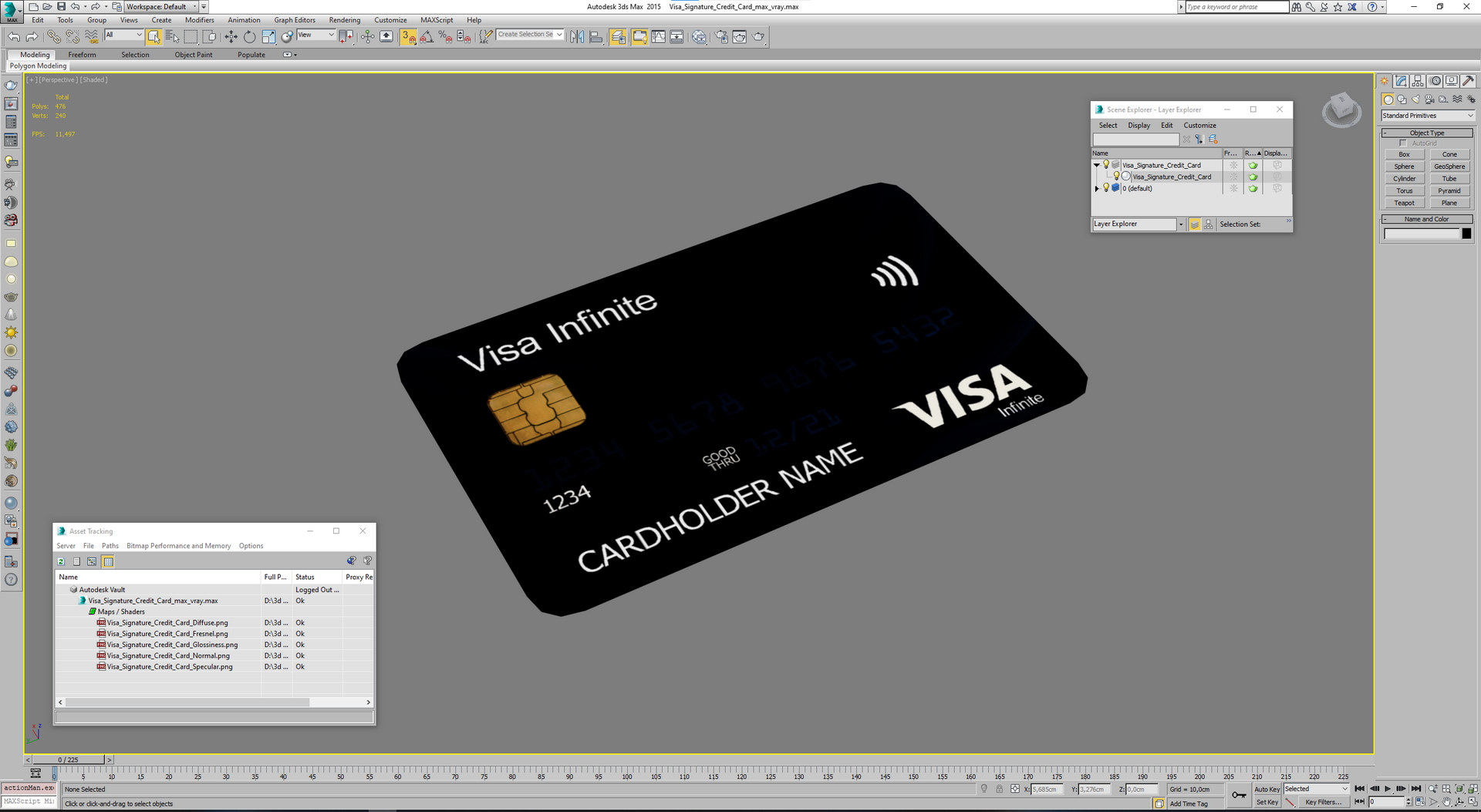The height and width of the screenshot is (812, 1481).
Task: Open the Hierarchy command panel tab
Action: [x=1418, y=81]
